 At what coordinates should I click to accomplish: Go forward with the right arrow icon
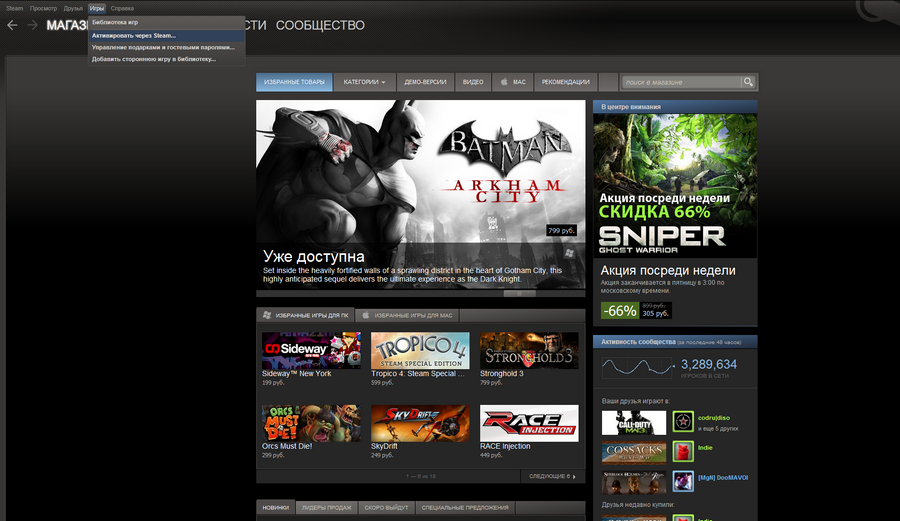(33, 25)
